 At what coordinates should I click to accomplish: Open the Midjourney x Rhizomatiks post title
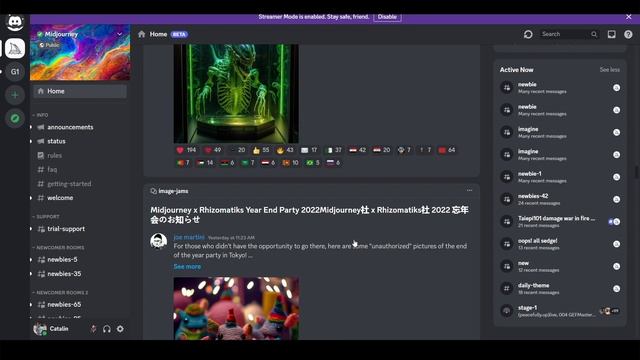point(309,215)
